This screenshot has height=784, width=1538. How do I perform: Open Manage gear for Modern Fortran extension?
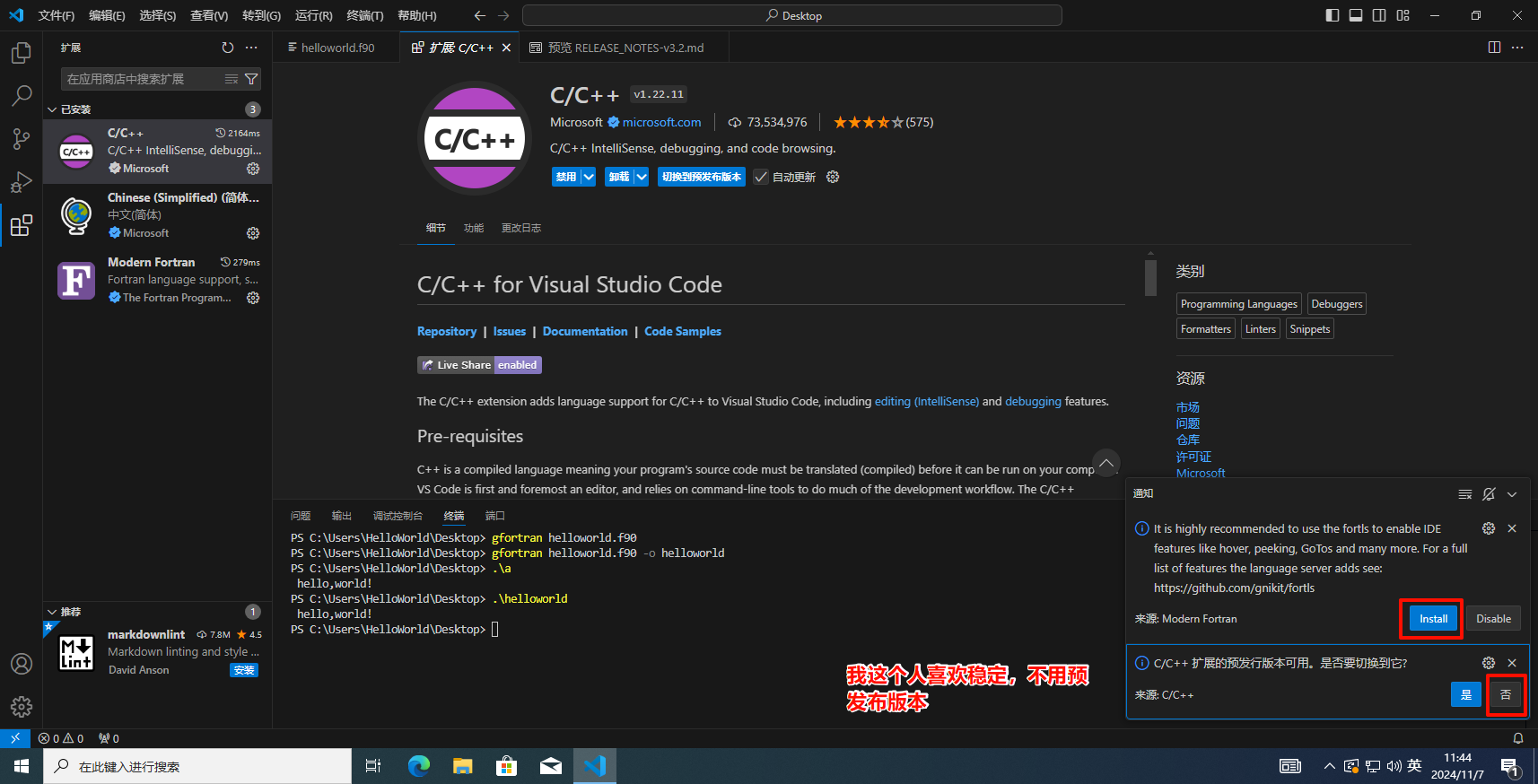(253, 298)
